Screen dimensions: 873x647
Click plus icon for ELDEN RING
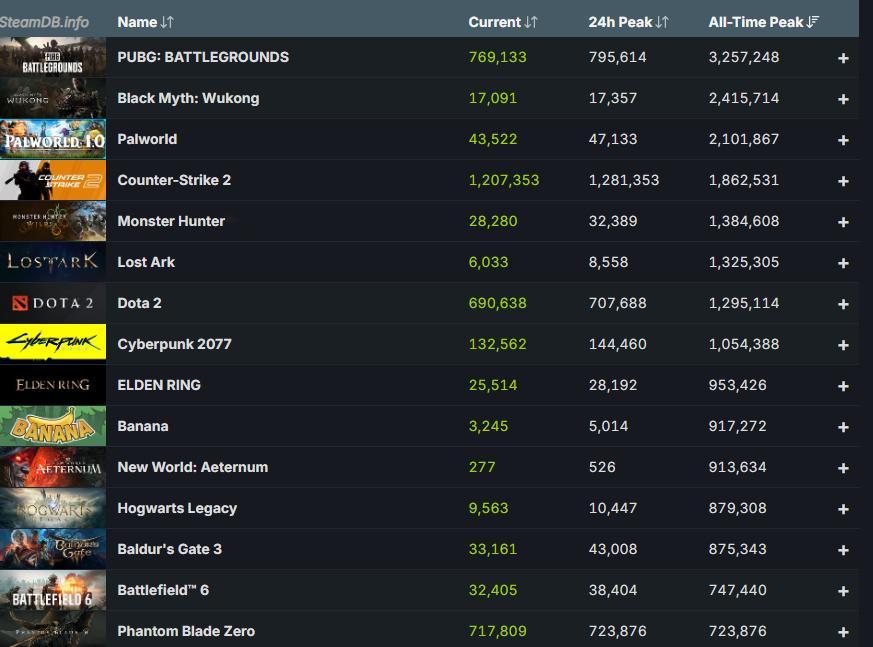pos(843,386)
